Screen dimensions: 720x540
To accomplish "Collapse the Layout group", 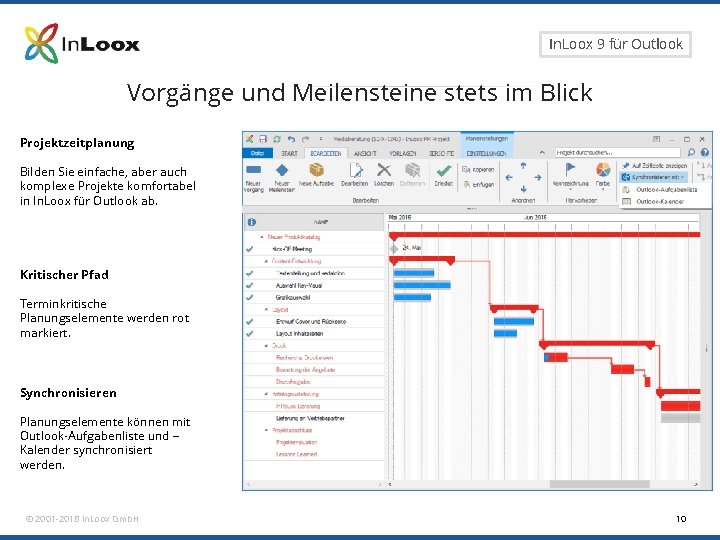I will 266,309.
